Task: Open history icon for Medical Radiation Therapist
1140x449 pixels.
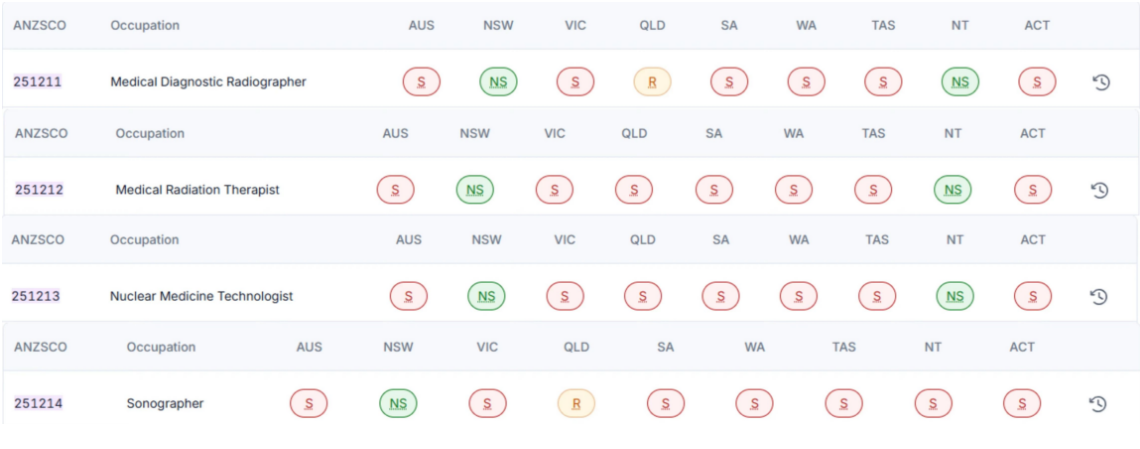Action: pos(1099,190)
